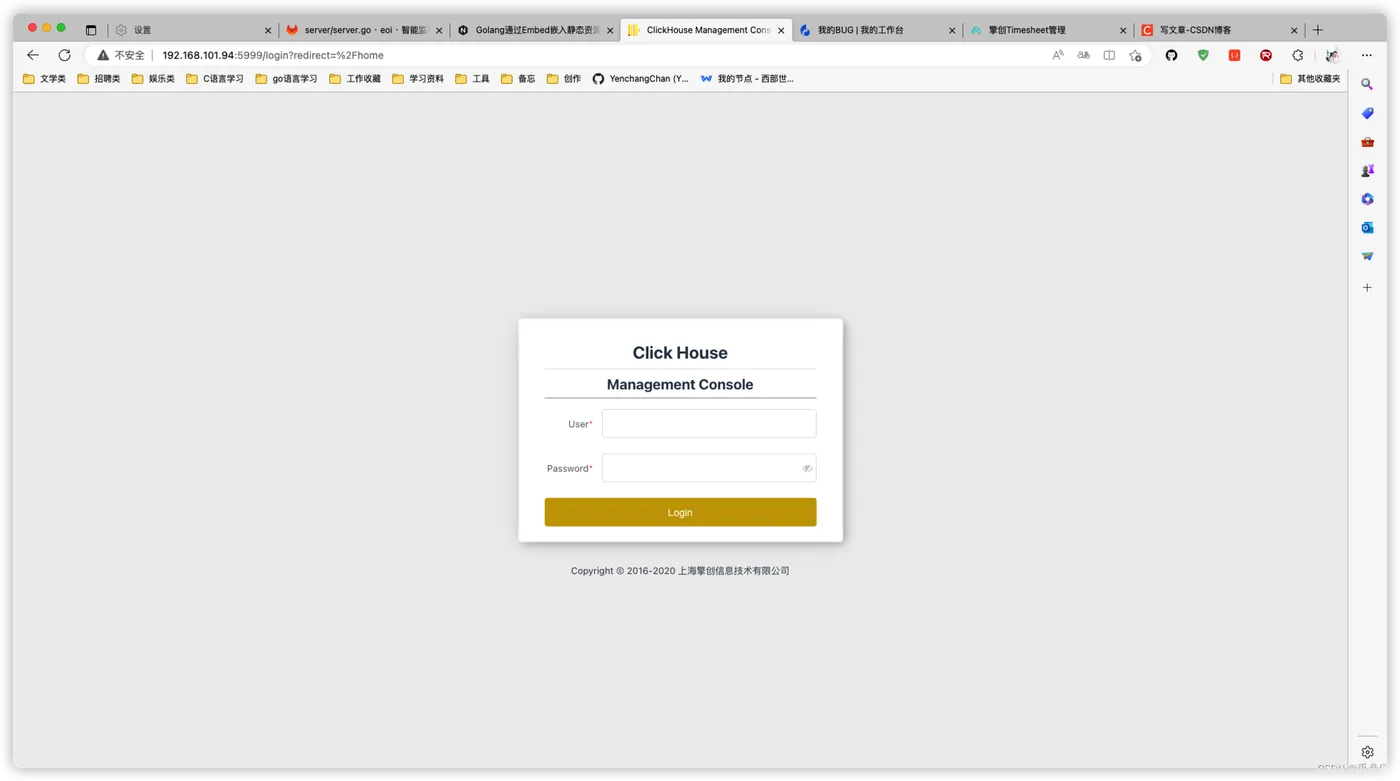Focus the User input field
1400x781 pixels.
709,424
